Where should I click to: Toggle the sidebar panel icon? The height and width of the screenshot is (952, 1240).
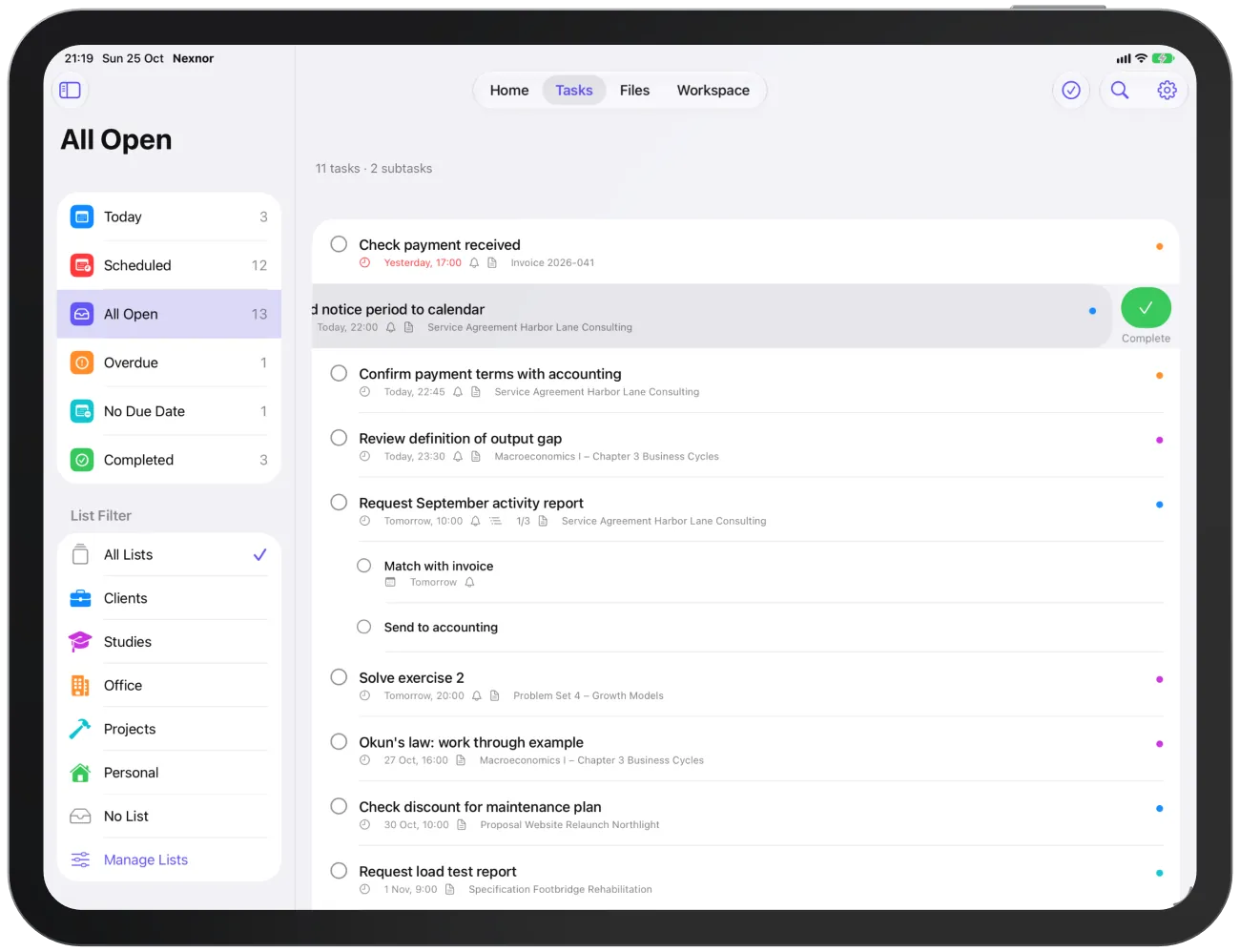[70, 91]
